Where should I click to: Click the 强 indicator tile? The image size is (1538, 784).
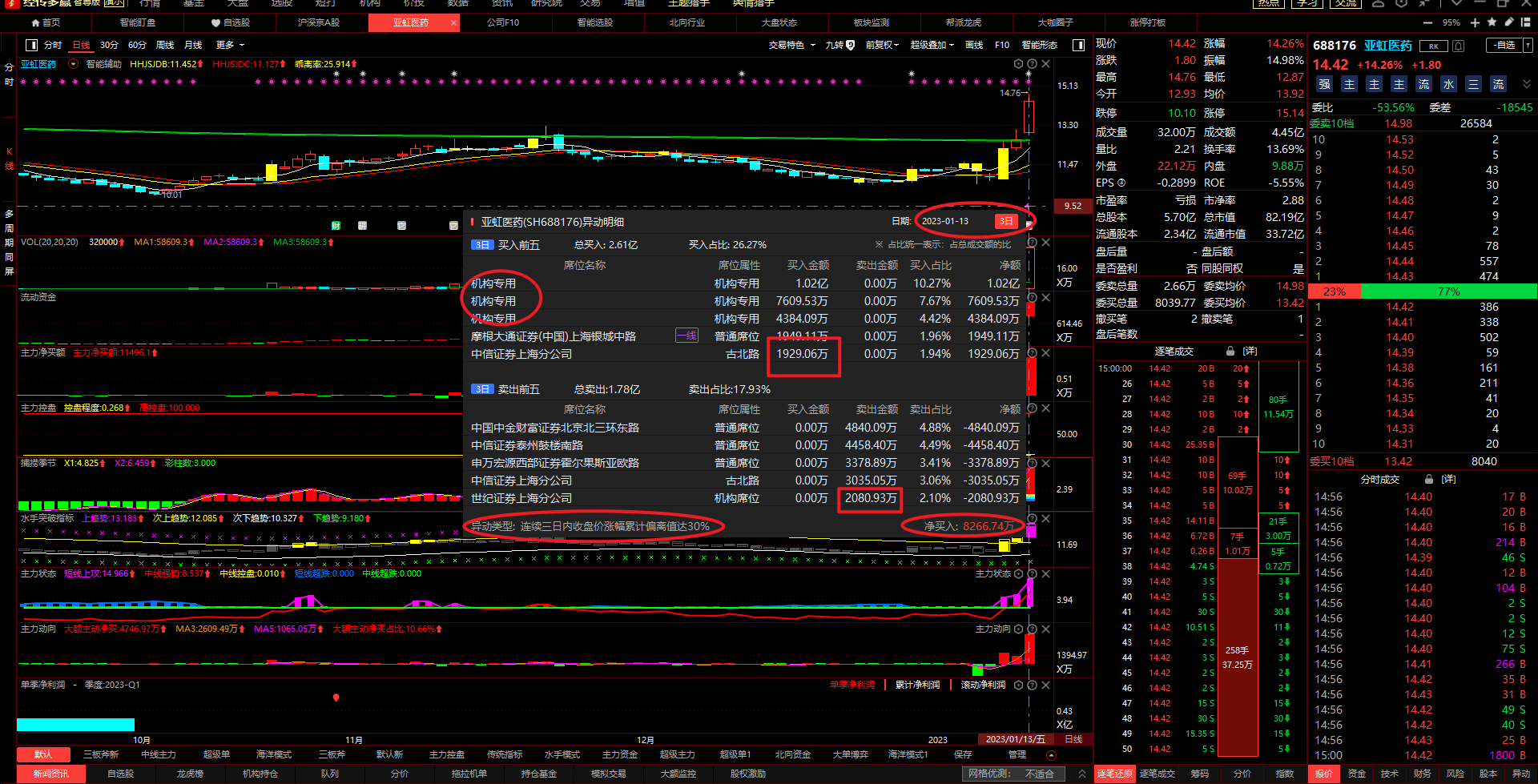(x=1324, y=84)
